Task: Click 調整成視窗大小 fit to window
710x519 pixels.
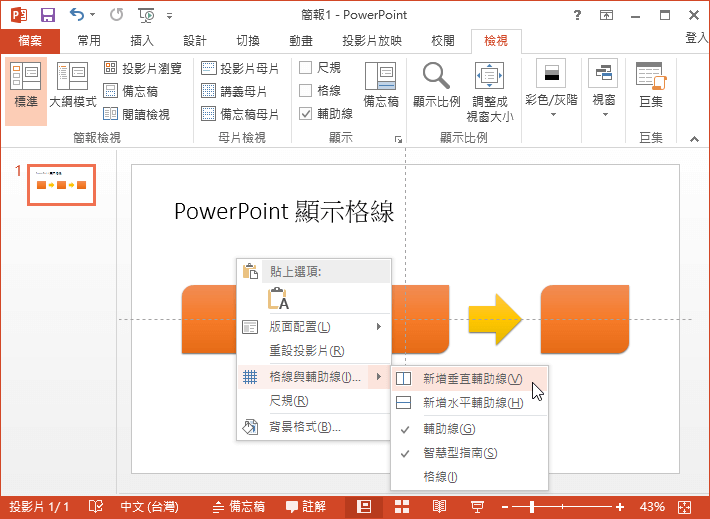Action: [489, 91]
